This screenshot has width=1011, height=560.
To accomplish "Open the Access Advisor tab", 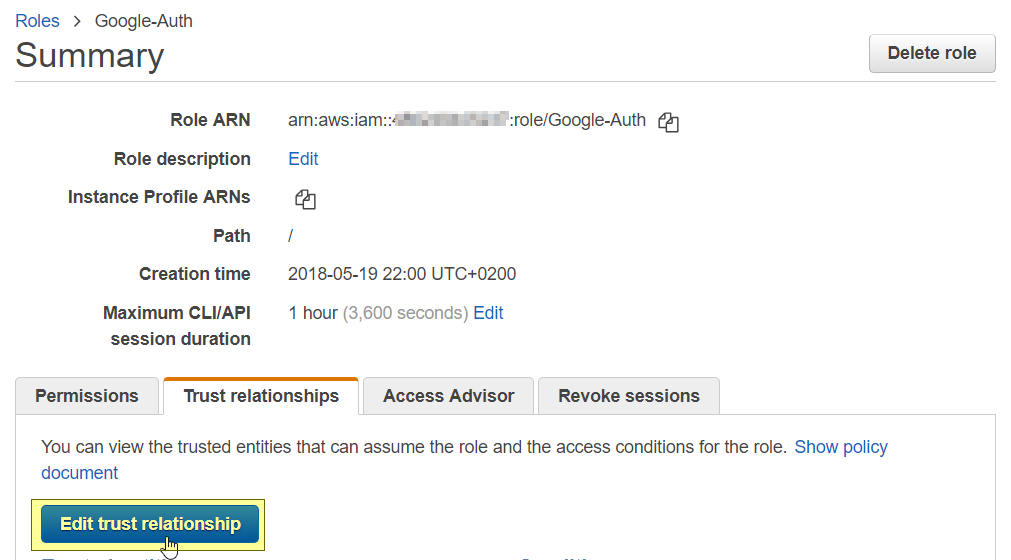I will click(x=448, y=396).
